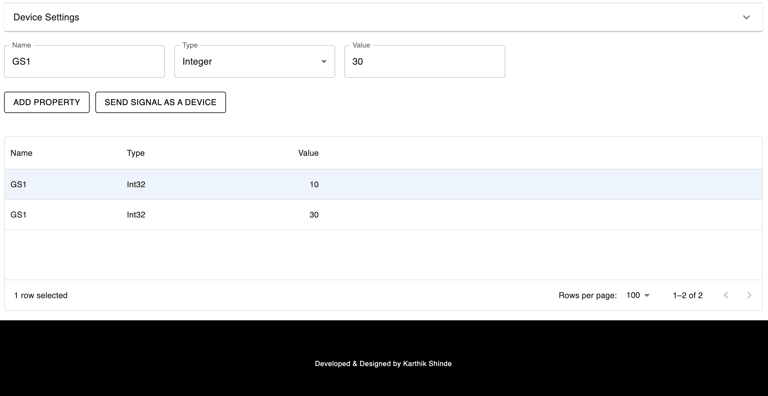Click the Int32 cell in the value 30 row
This screenshot has width=768, height=396.
pyautogui.click(x=136, y=215)
